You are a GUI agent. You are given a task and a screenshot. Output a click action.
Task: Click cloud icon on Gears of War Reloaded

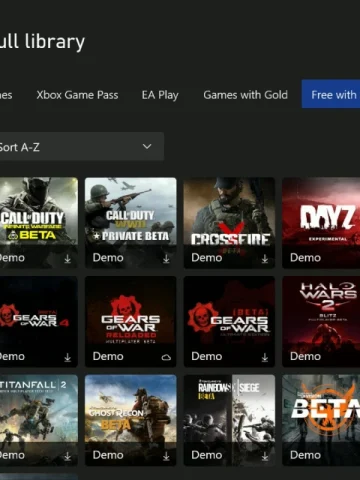pyautogui.click(x=166, y=357)
